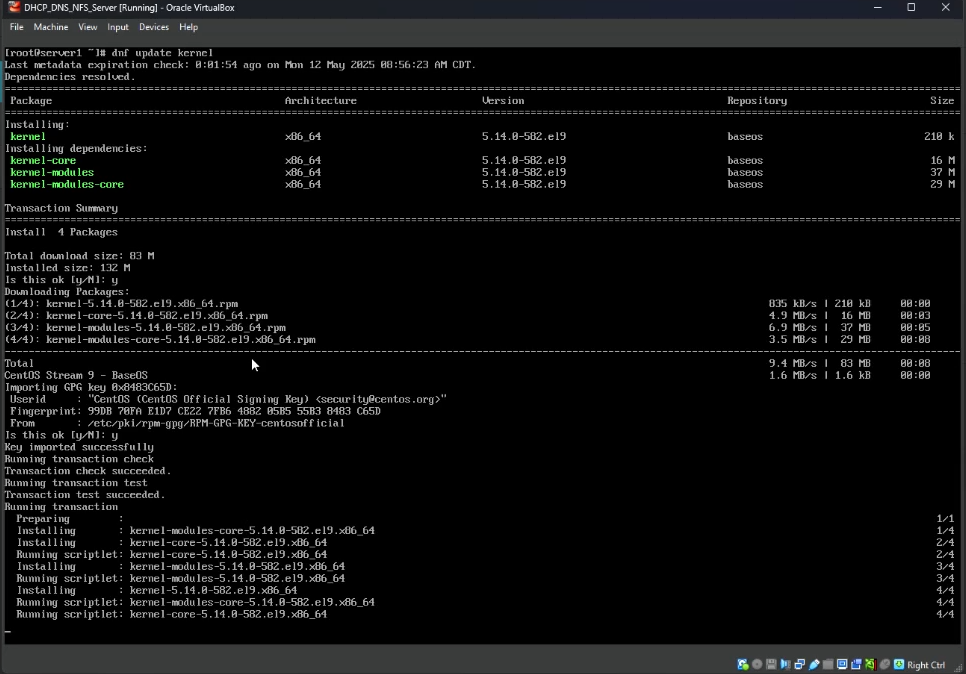The height and width of the screenshot is (674, 966).
Task: Click the recording status icon
Action: (x=856, y=664)
